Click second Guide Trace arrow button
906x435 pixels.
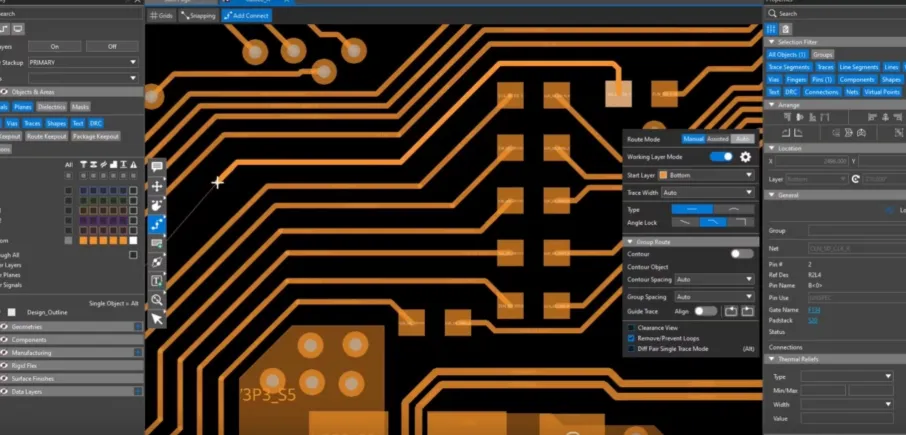(748, 311)
